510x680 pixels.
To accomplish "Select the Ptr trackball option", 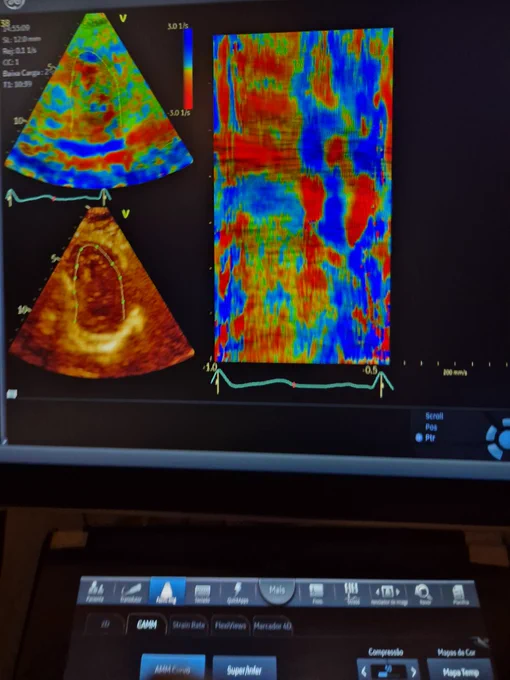I will pos(425,438).
